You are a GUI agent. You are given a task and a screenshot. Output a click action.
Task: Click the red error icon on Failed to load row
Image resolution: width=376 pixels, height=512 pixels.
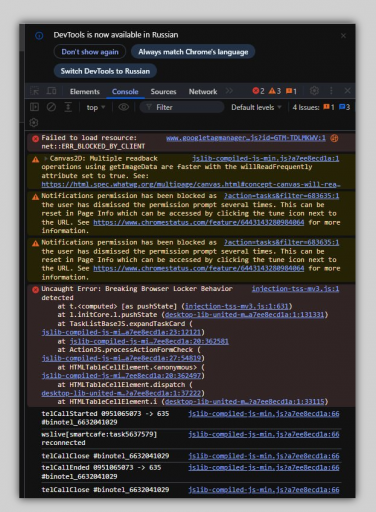(35, 138)
